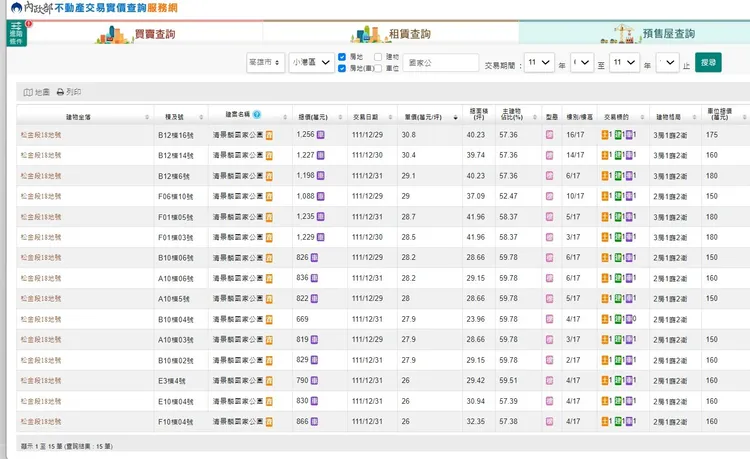Click purple price detail icon beside 1,227
The image size is (750, 459).
pyautogui.click(x=320, y=155)
